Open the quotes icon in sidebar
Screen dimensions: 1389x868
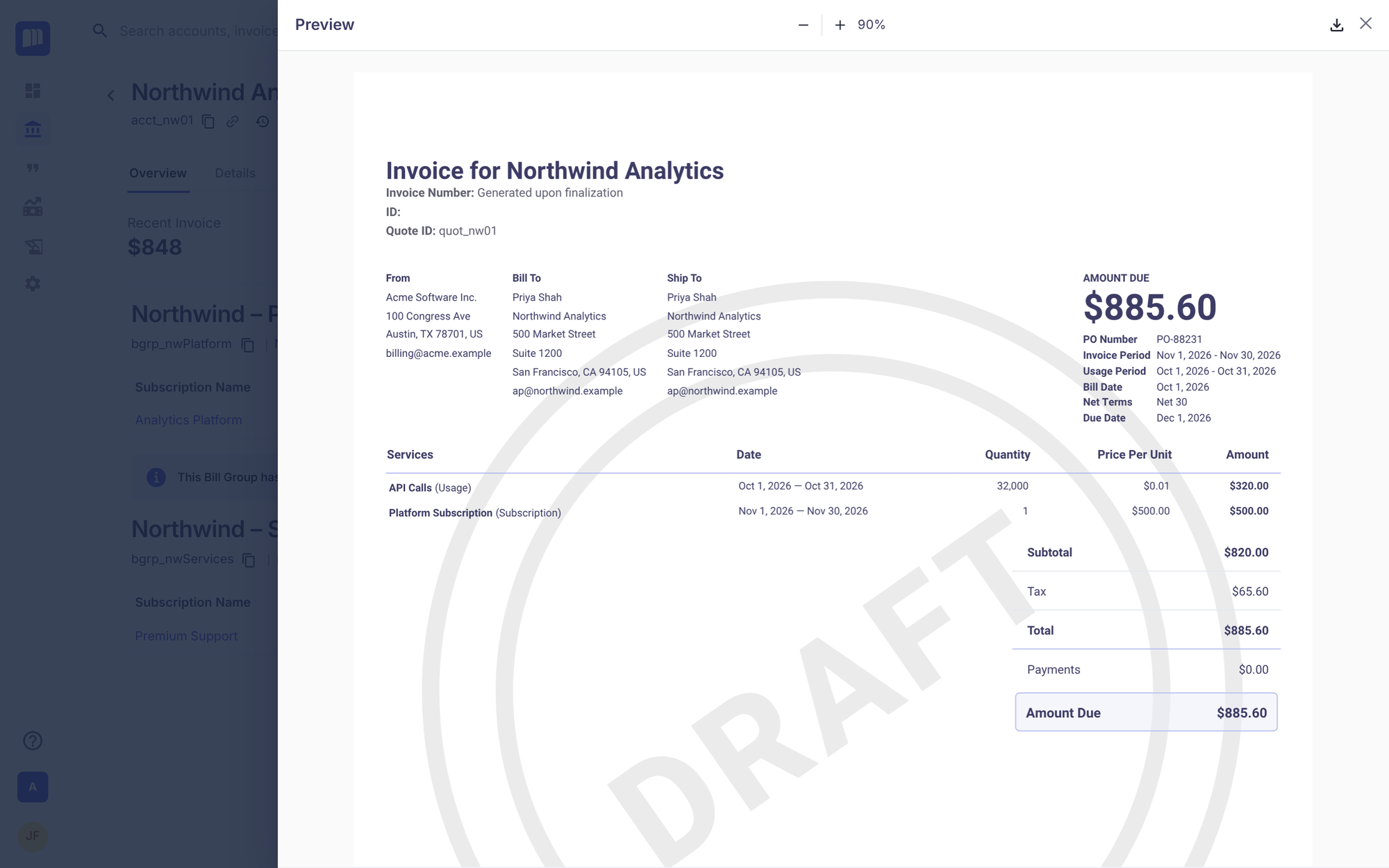[33, 168]
